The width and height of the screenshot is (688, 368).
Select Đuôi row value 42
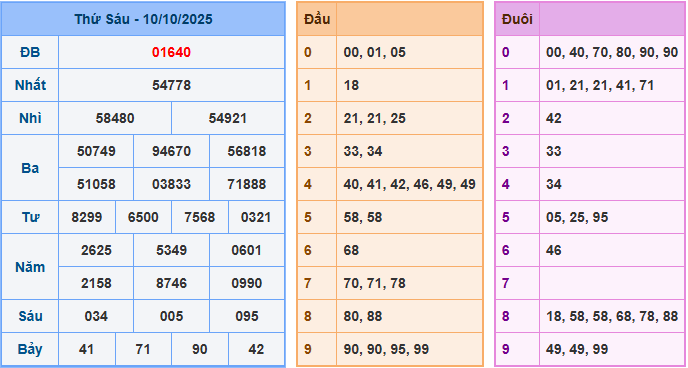[554, 118]
